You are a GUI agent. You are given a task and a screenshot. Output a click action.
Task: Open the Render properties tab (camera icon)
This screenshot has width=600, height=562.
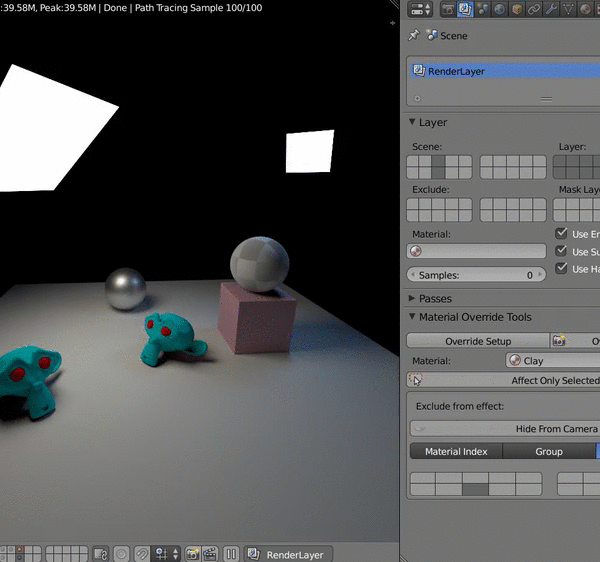point(448,9)
